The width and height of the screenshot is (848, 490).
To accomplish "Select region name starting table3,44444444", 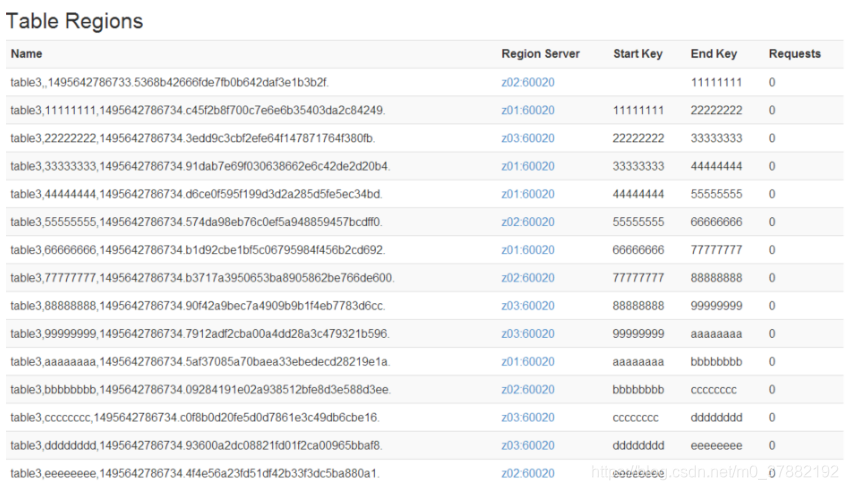I will (196, 194).
